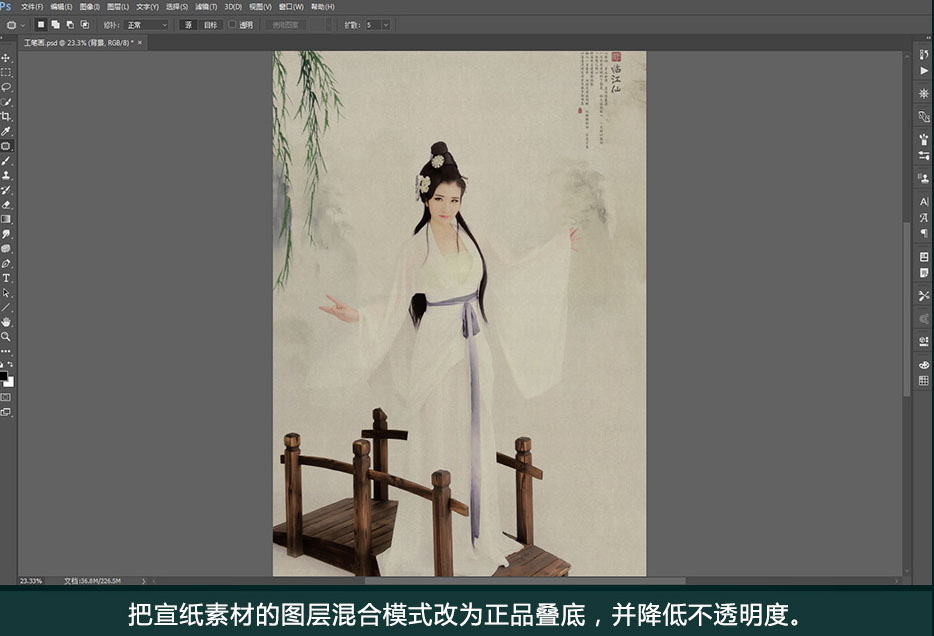Click the black foreground color swatch
934x636 pixels.
3,376
